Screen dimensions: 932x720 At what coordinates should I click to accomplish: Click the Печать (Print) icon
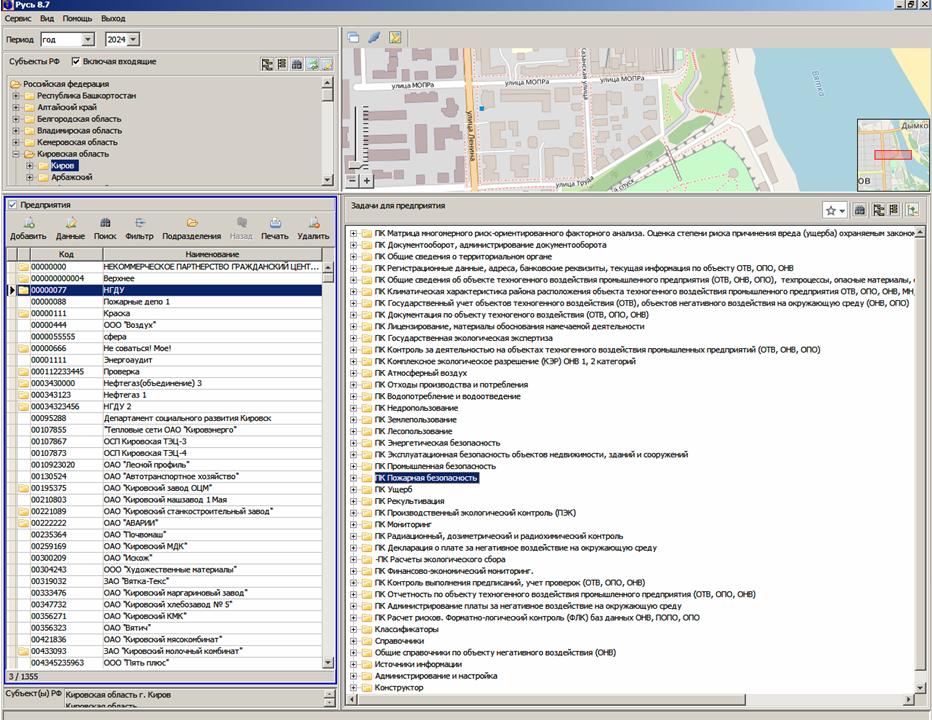[275, 223]
